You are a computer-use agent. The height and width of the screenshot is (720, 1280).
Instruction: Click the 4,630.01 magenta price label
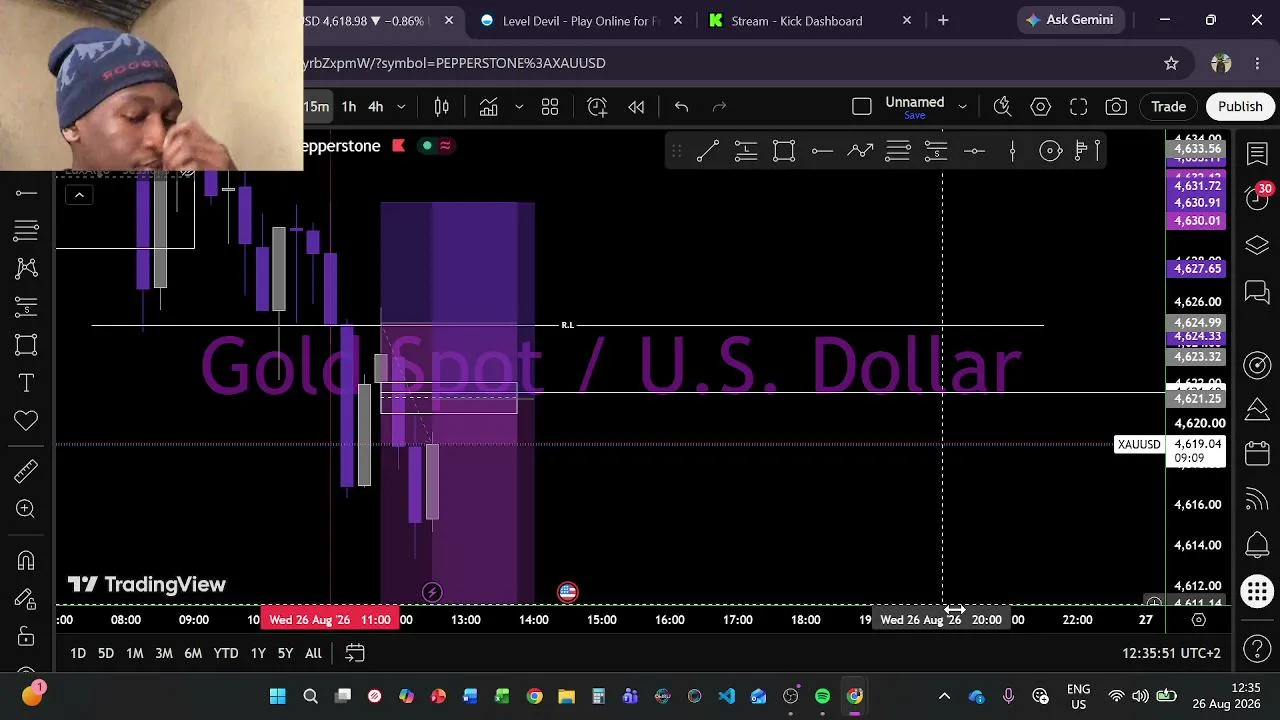pos(1196,221)
